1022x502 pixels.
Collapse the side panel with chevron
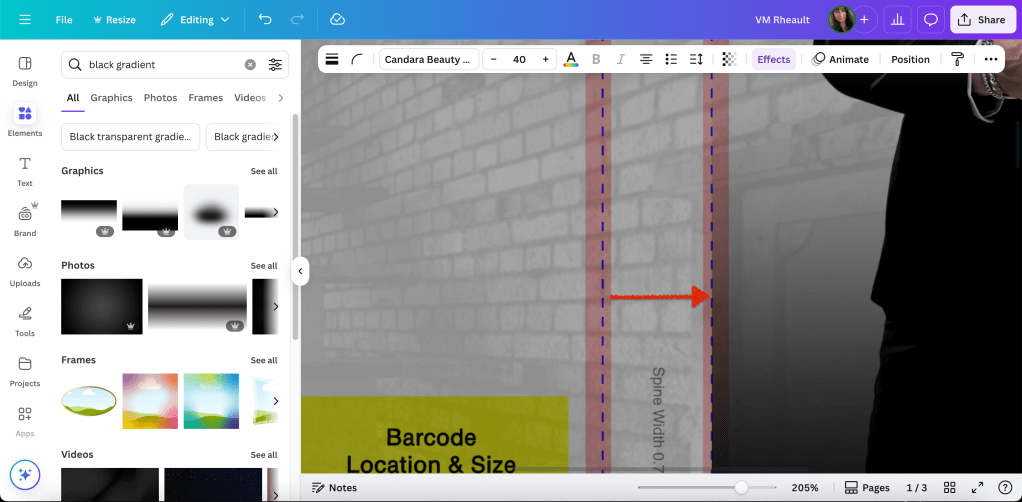pos(300,271)
